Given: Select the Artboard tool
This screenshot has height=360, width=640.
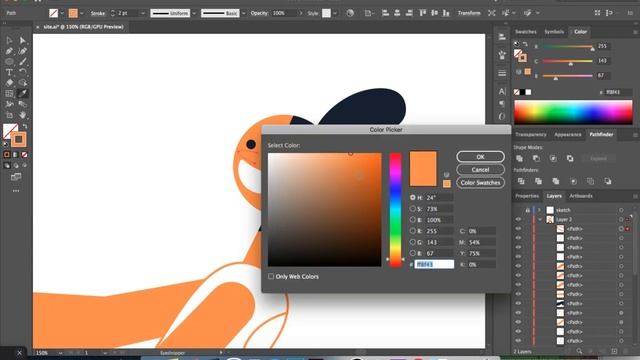Looking at the screenshot, I should click(9, 115).
